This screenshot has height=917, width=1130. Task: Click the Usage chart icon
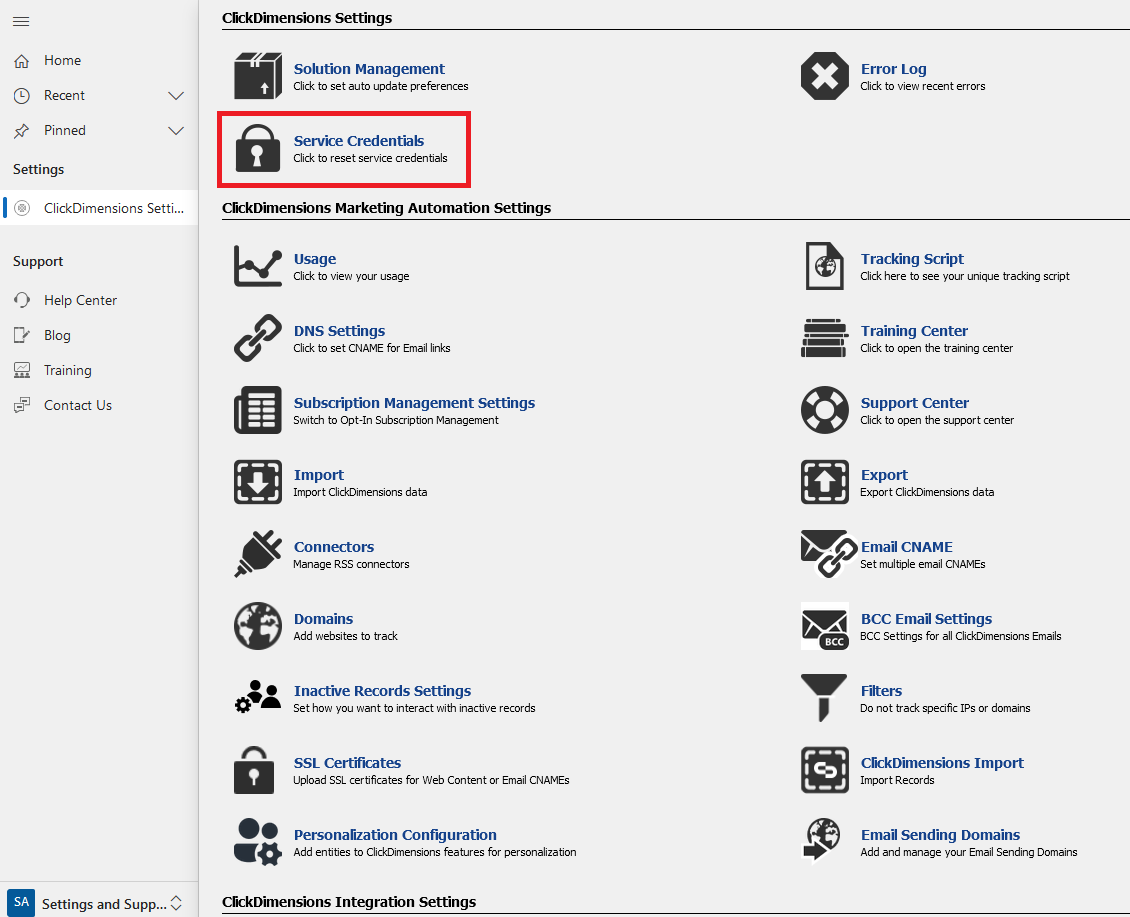pos(257,265)
